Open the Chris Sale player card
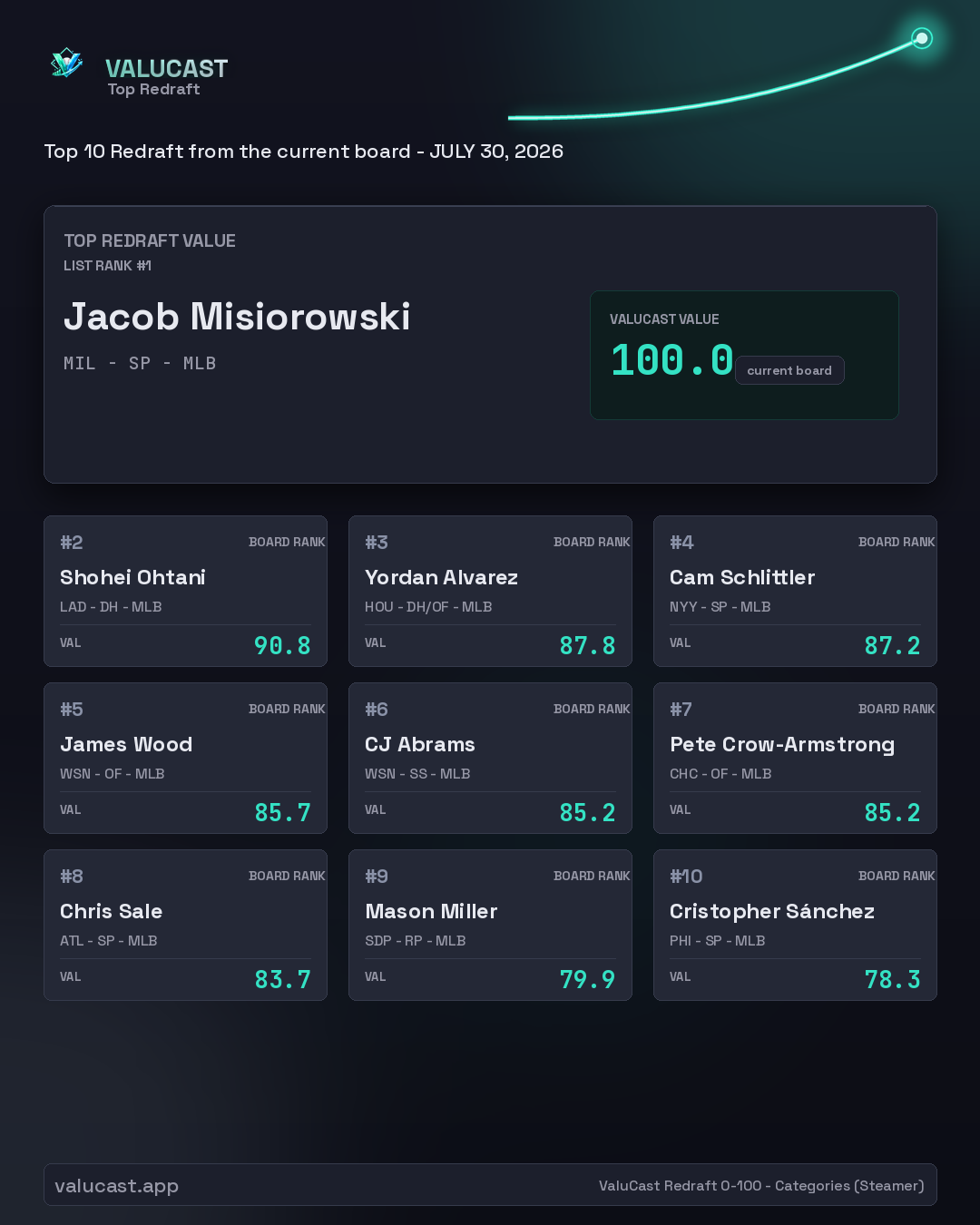 185,926
